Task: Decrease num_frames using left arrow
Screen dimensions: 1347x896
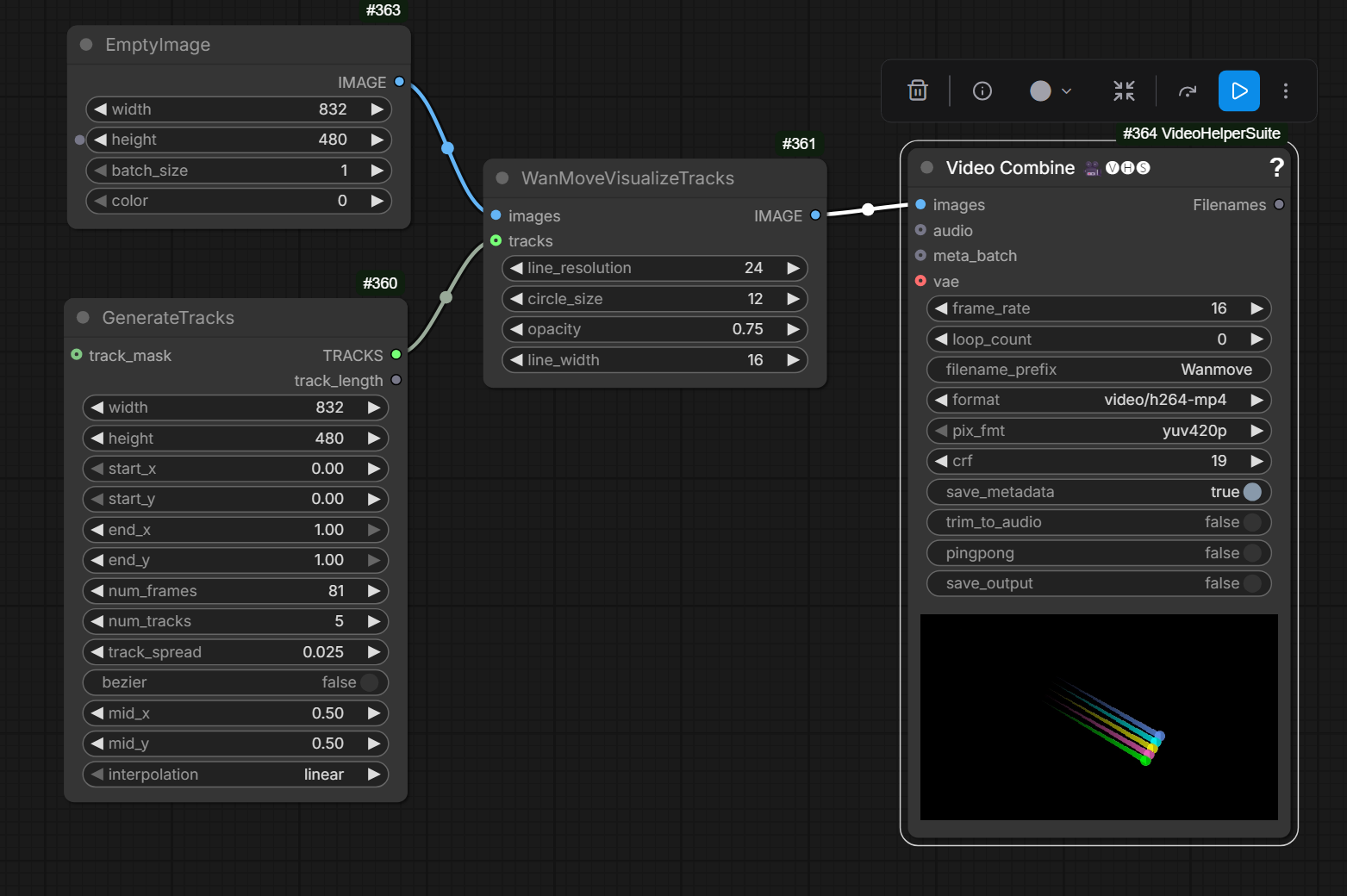Action: 97,591
